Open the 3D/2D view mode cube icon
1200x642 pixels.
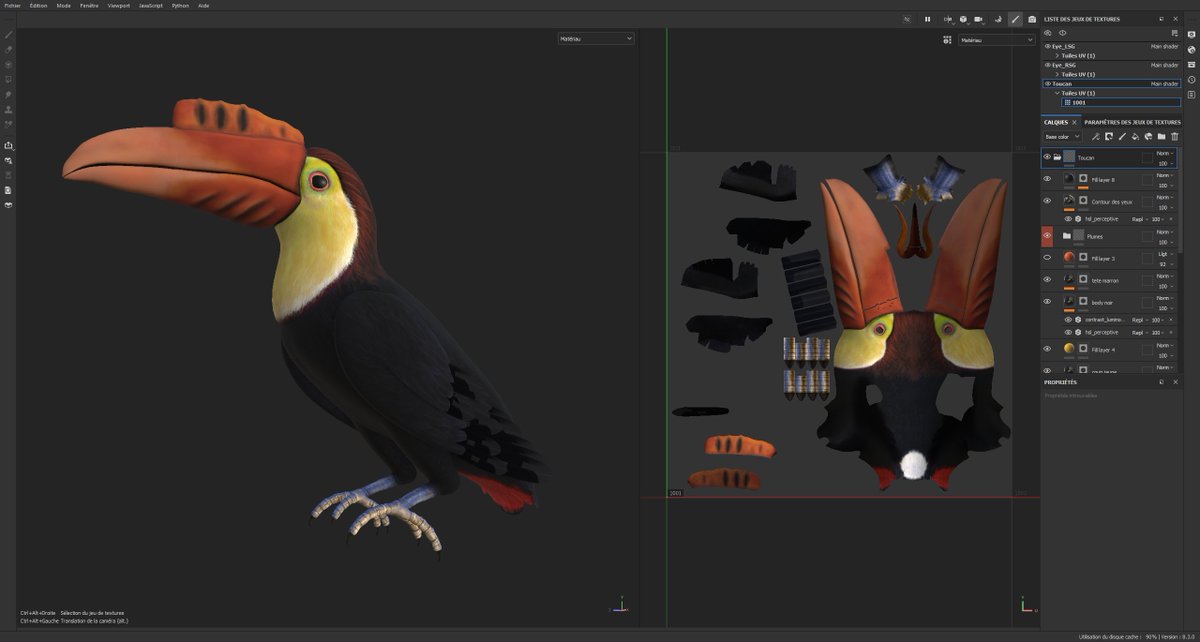tap(963, 19)
